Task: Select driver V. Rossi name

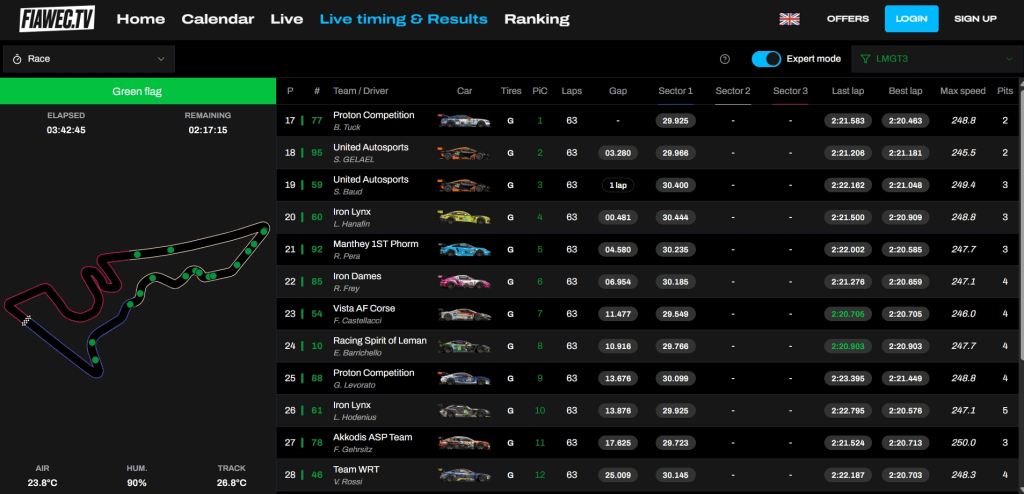Action: [x=347, y=482]
